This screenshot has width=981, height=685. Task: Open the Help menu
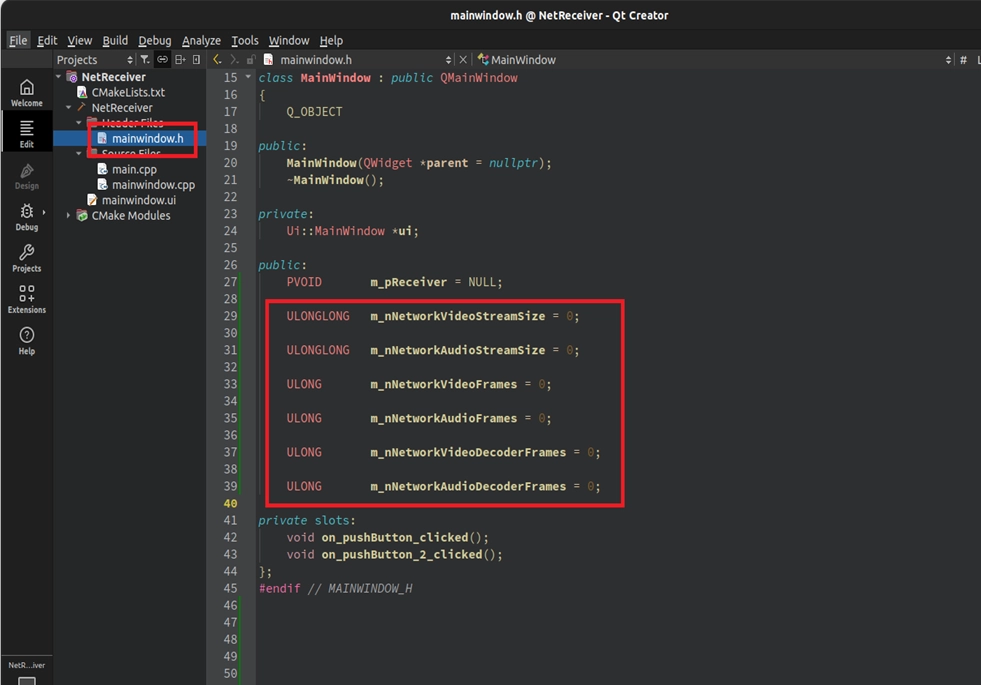pos(331,40)
